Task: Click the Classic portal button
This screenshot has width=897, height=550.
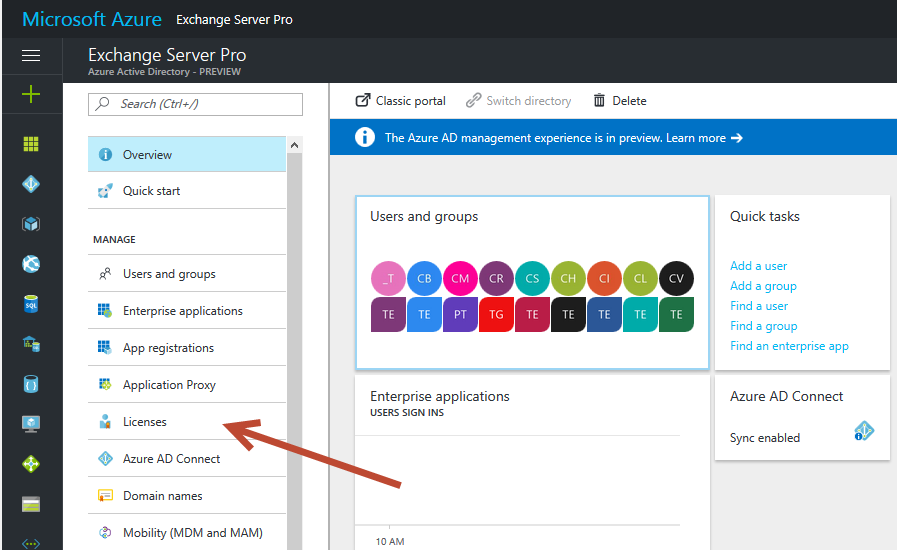Action: pyautogui.click(x=400, y=101)
